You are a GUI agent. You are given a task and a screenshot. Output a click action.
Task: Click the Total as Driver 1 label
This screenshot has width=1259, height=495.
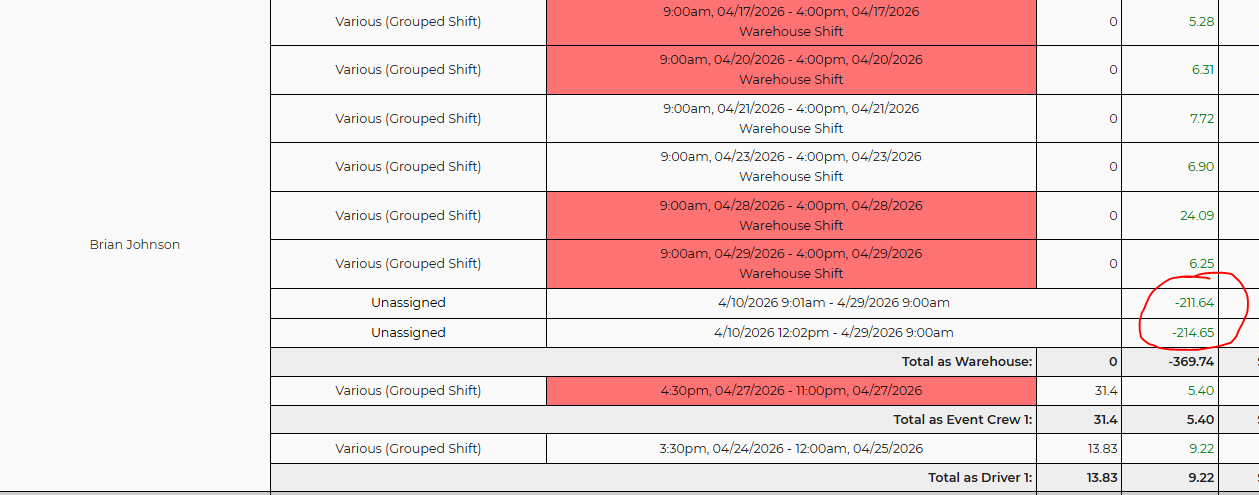coord(979,478)
